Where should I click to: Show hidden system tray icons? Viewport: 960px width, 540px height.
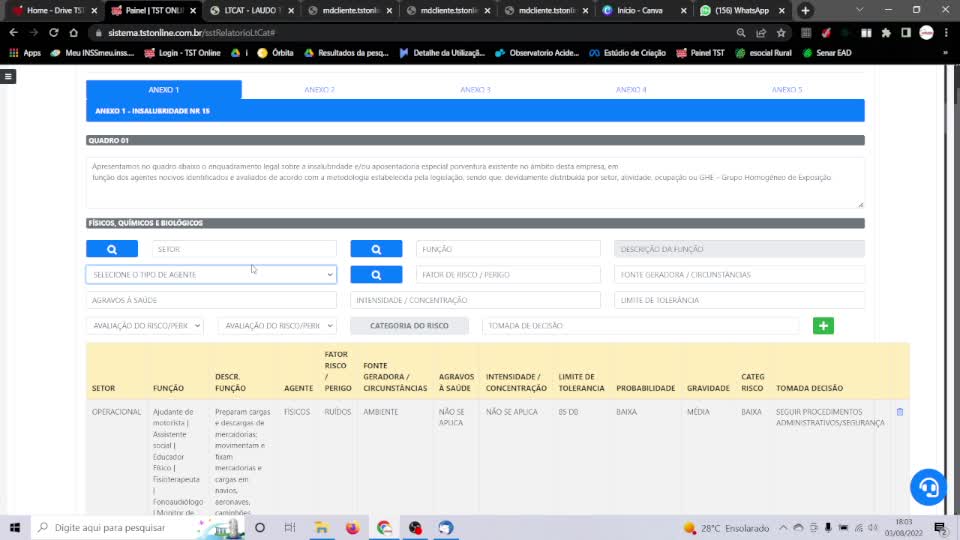pyautogui.click(x=783, y=528)
